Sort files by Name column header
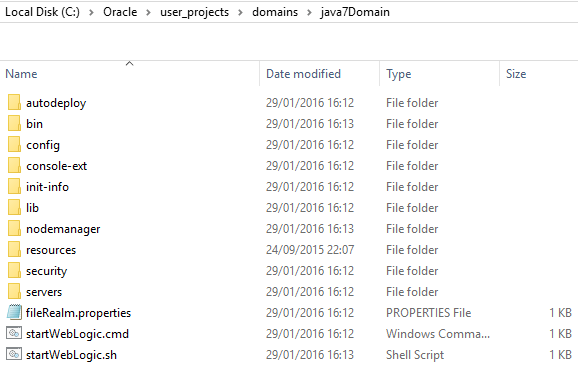 [129, 74]
